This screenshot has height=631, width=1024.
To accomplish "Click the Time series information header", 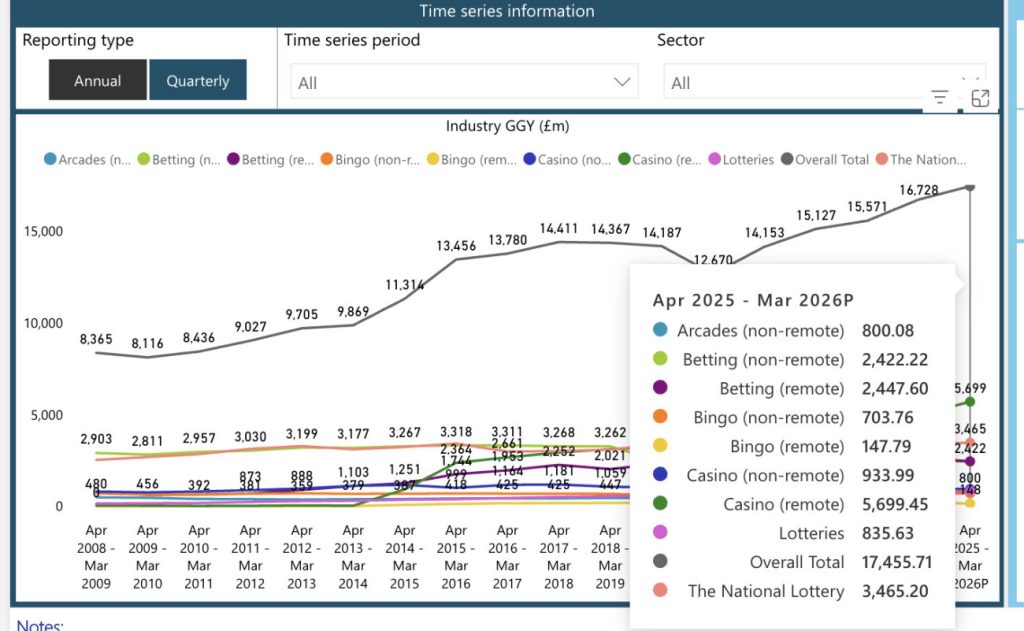I will 507,11.
